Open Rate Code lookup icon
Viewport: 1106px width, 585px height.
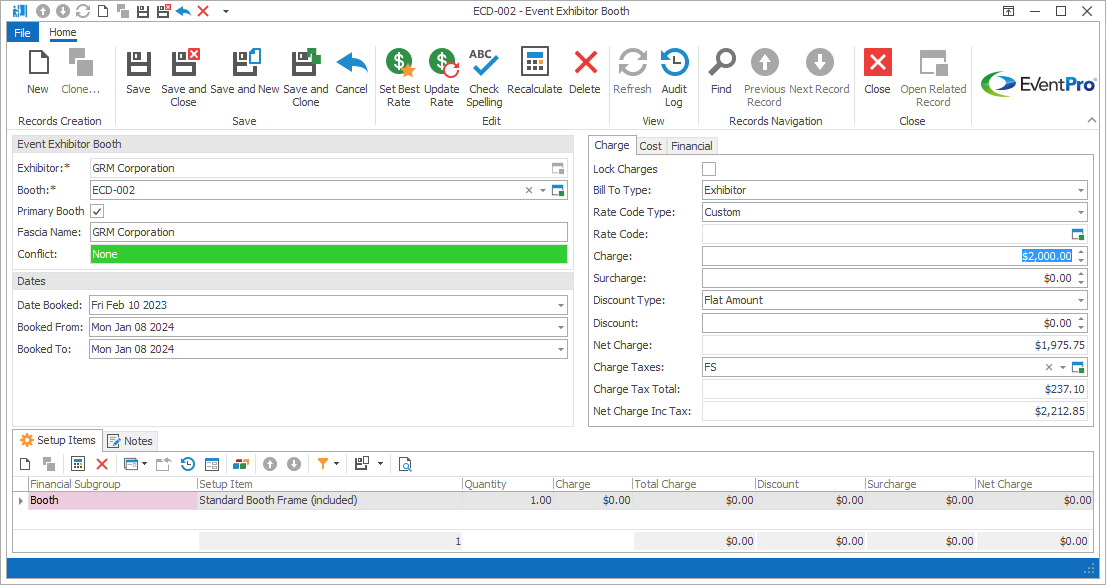[1077, 234]
